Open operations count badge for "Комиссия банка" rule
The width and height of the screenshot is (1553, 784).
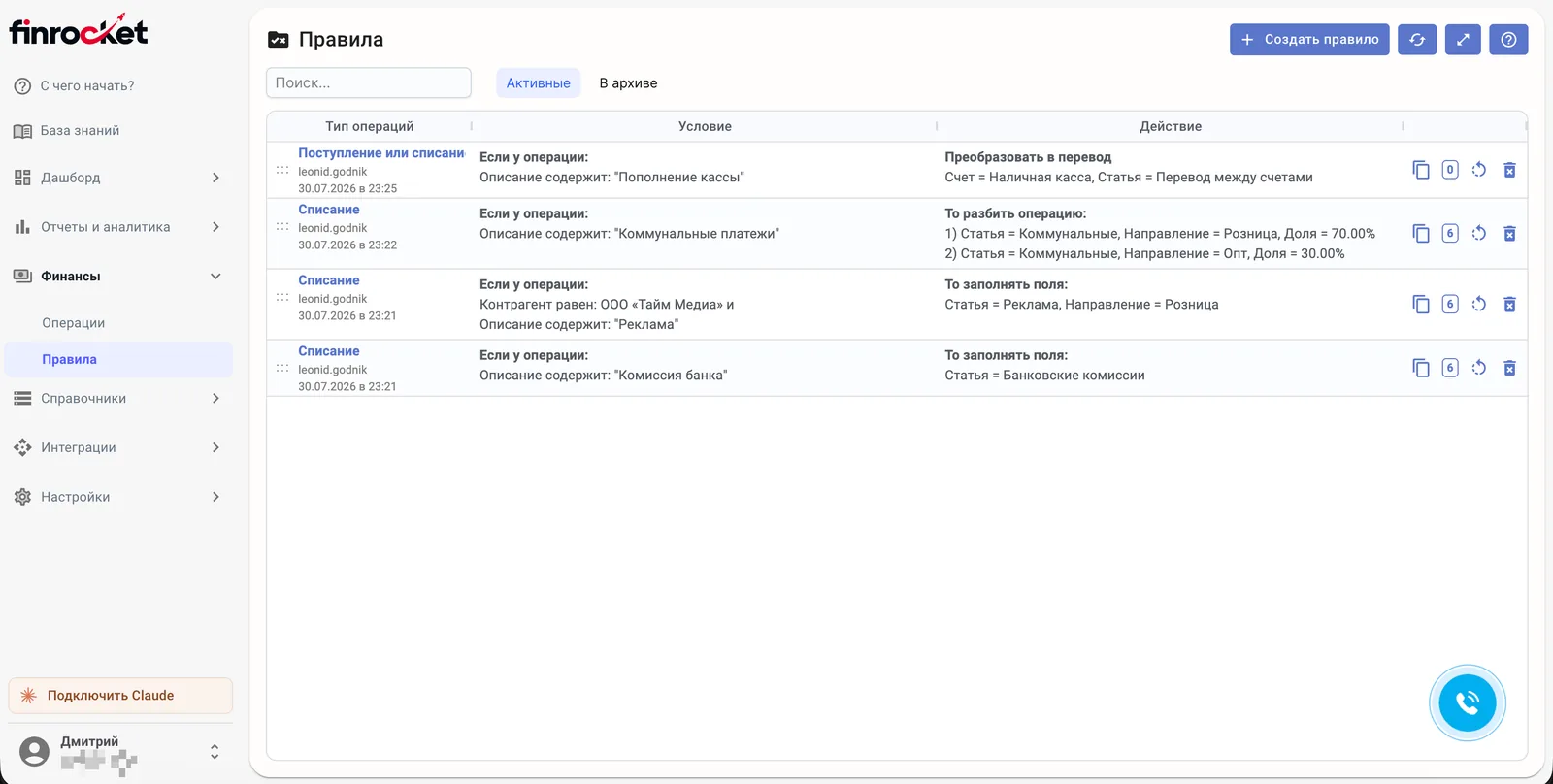[x=1450, y=368]
